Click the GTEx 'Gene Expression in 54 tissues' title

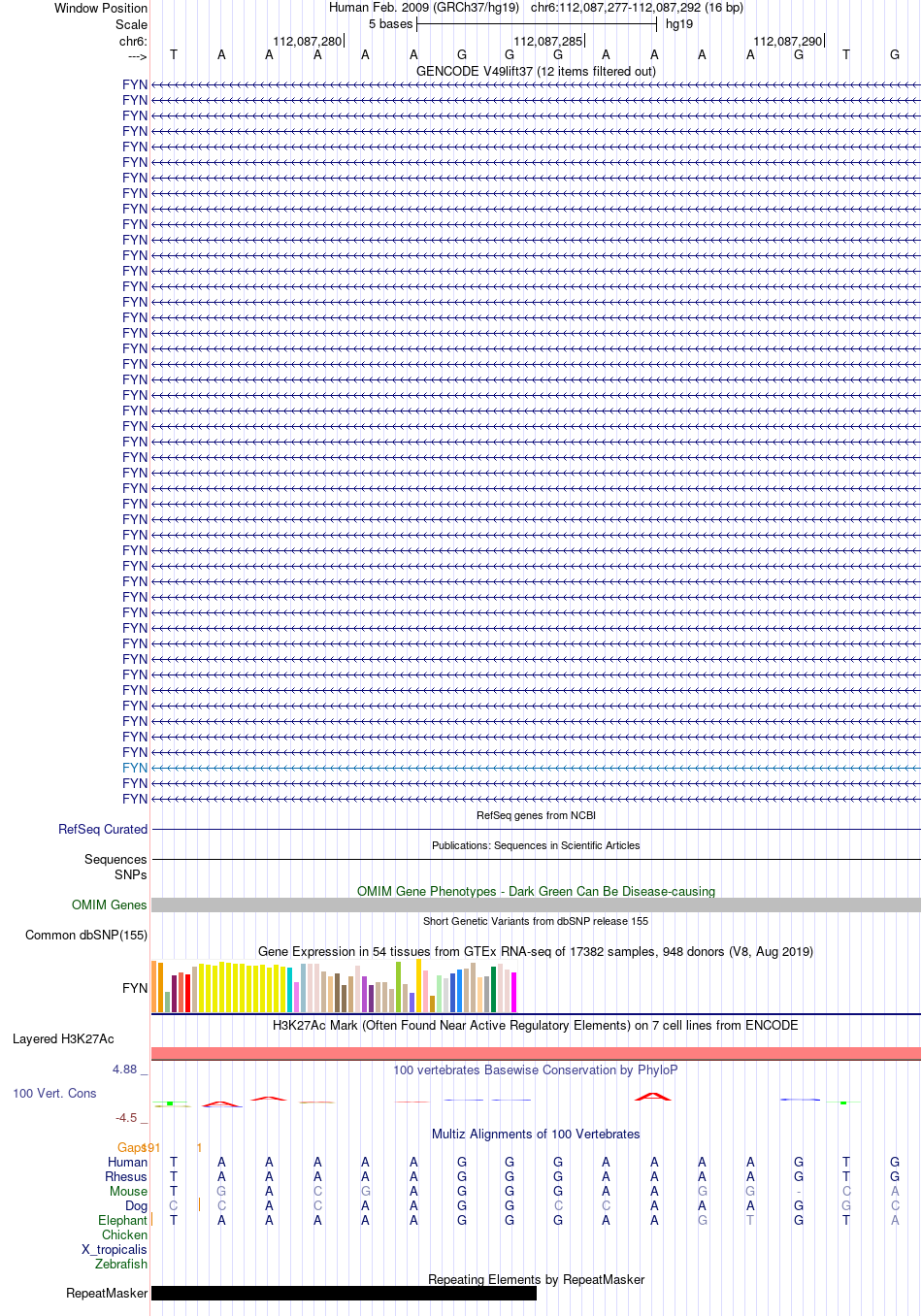coord(536,951)
